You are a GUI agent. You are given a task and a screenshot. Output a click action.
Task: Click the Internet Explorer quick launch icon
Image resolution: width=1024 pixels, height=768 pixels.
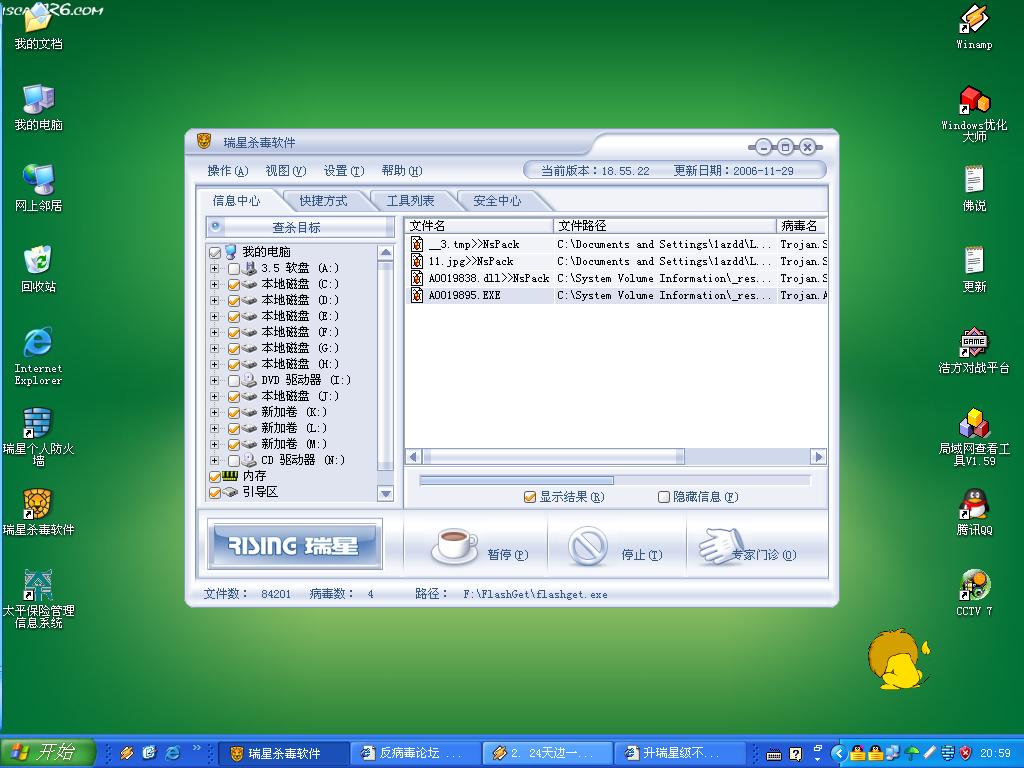pos(172,753)
